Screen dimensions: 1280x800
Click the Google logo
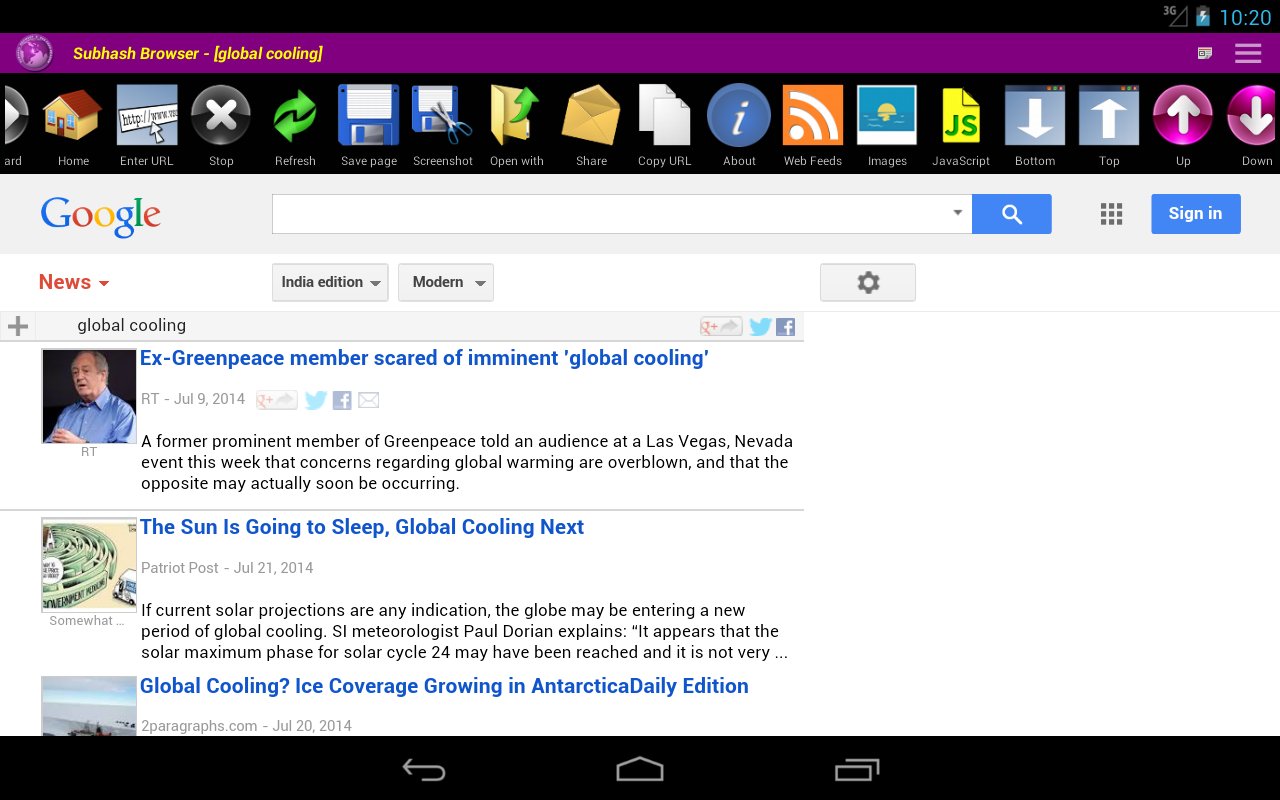pos(101,216)
